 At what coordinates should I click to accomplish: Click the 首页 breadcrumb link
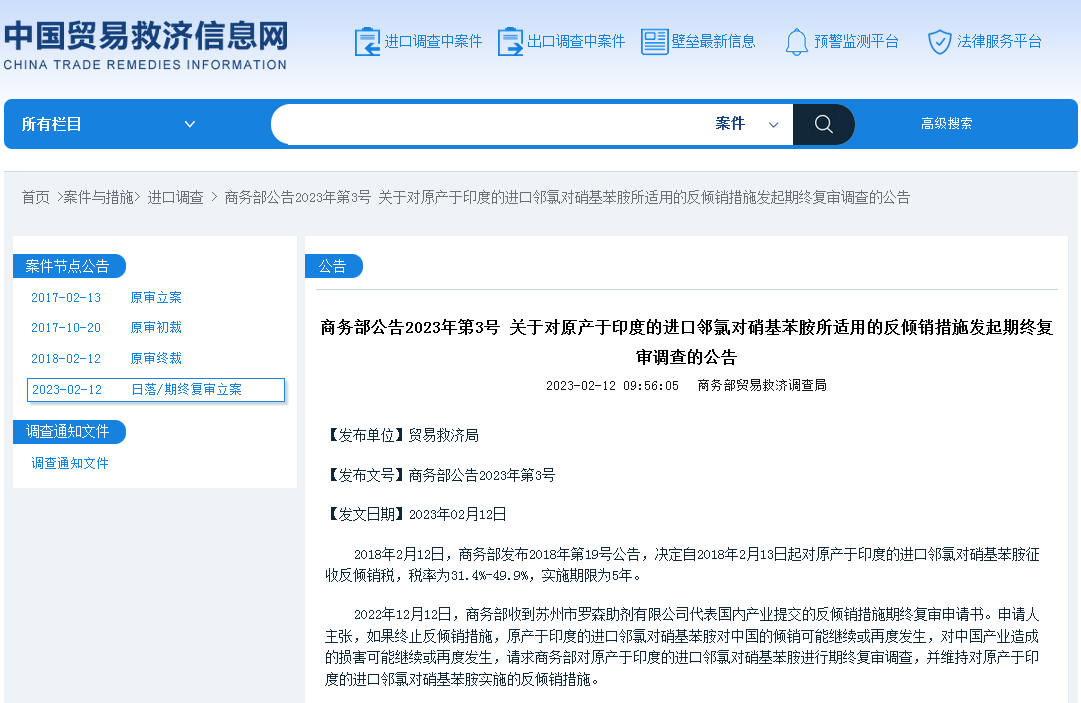36,197
